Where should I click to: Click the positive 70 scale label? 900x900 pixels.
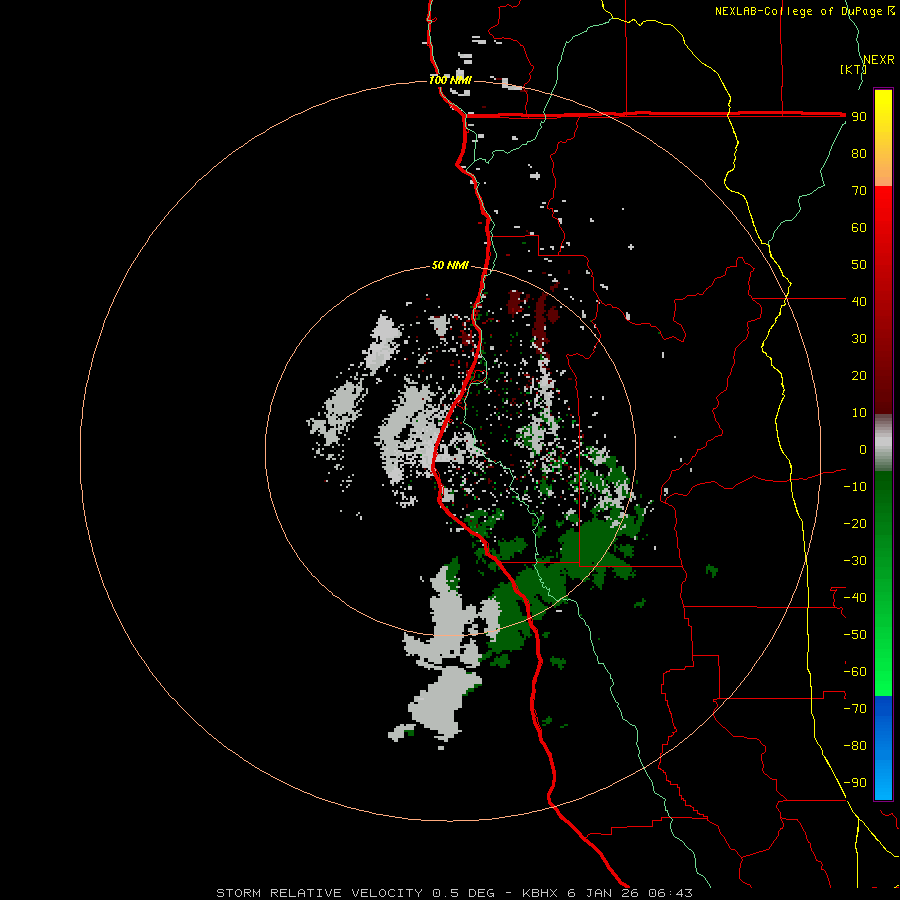[859, 191]
